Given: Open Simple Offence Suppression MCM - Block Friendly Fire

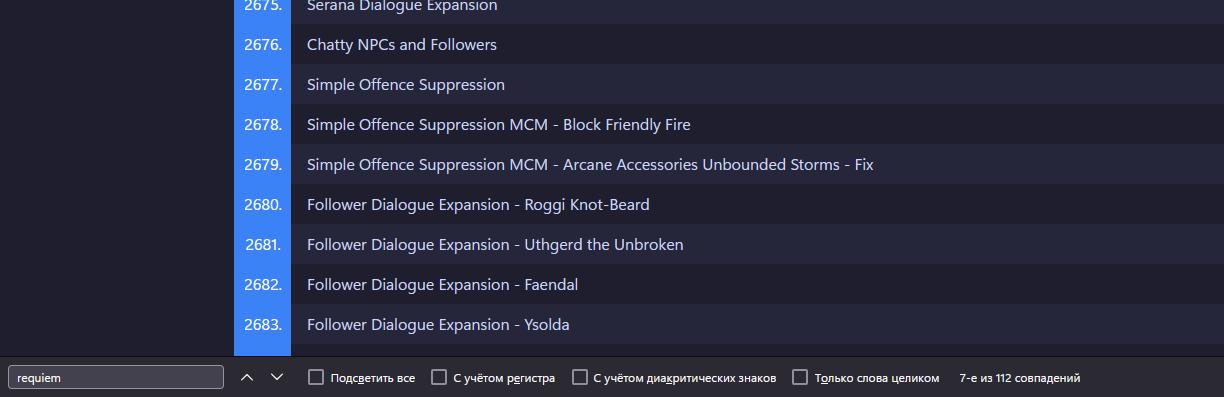Looking at the screenshot, I should [x=757, y=124].
